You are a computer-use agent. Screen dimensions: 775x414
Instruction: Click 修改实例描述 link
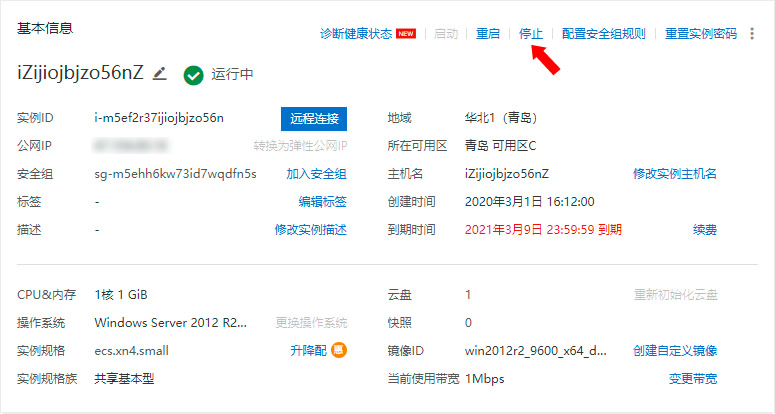[x=310, y=230]
